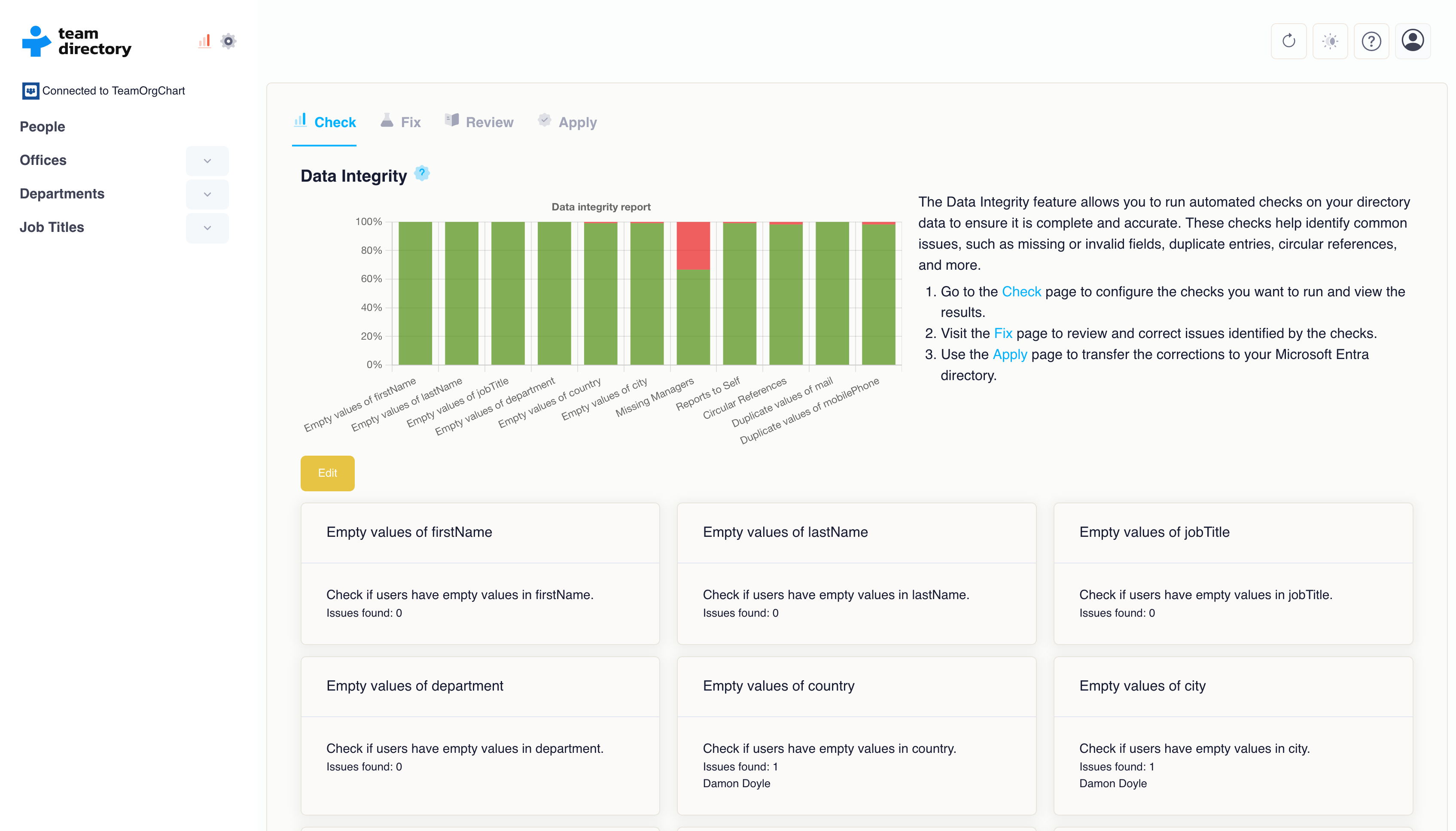Click the Circular References chart bar
The width and height of the screenshot is (1456, 831).
786,293
